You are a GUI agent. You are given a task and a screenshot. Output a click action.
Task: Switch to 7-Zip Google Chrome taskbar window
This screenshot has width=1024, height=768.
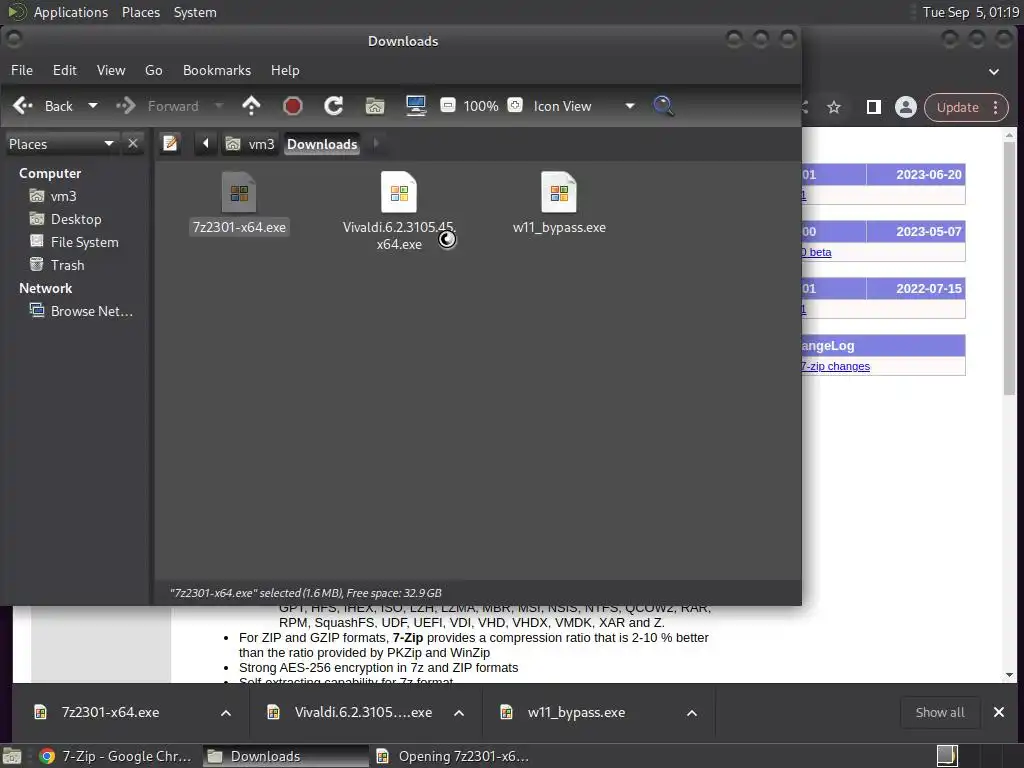(116, 756)
